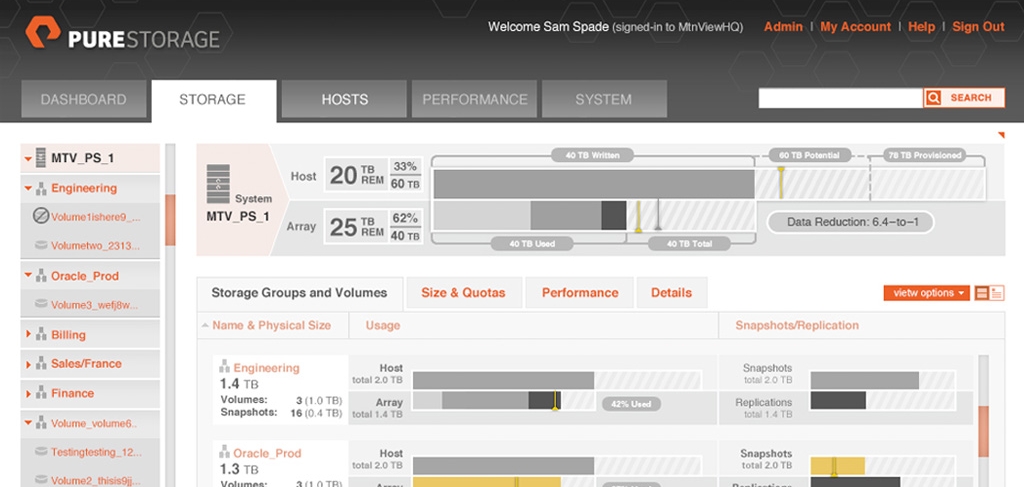This screenshot has height=487, width=1024.
Task: Click the sidebar tree scrollbar thumb
Action: click(170, 220)
